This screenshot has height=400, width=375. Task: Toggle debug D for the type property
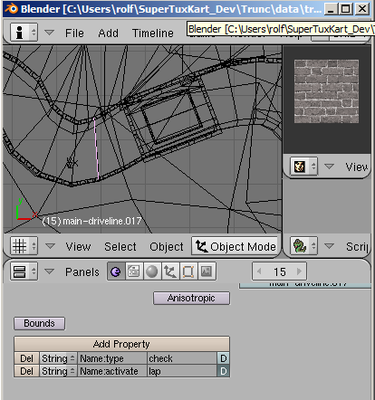point(223,359)
